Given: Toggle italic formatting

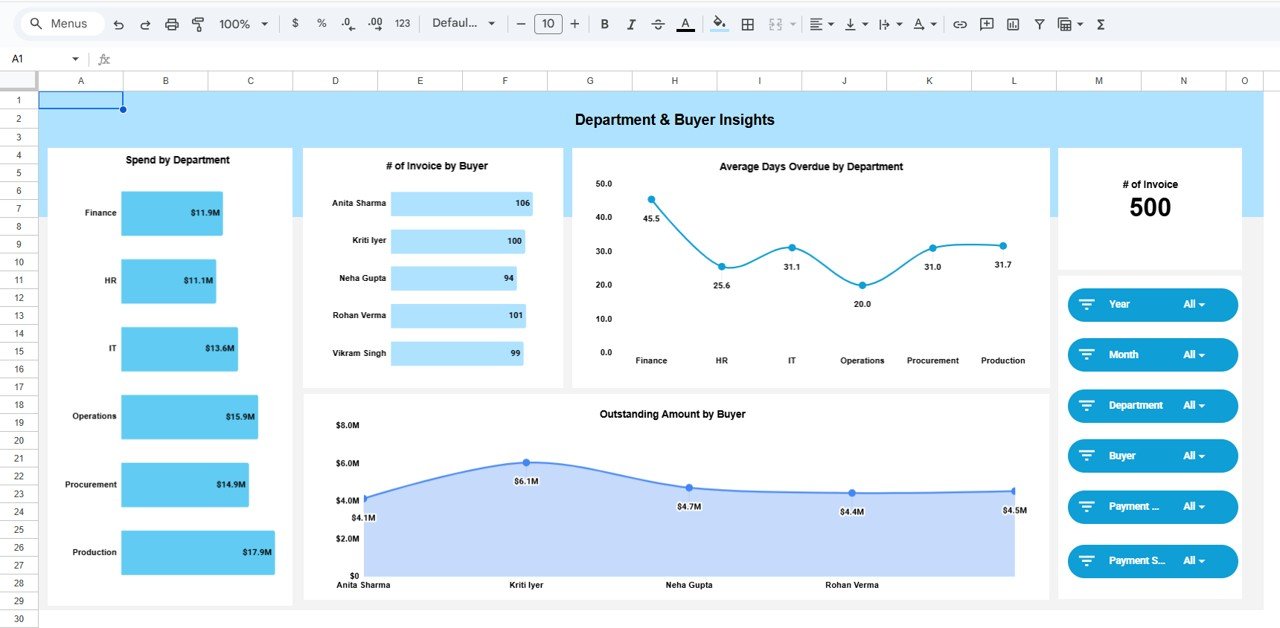Looking at the screenshot, I should [x=631, y=23].
